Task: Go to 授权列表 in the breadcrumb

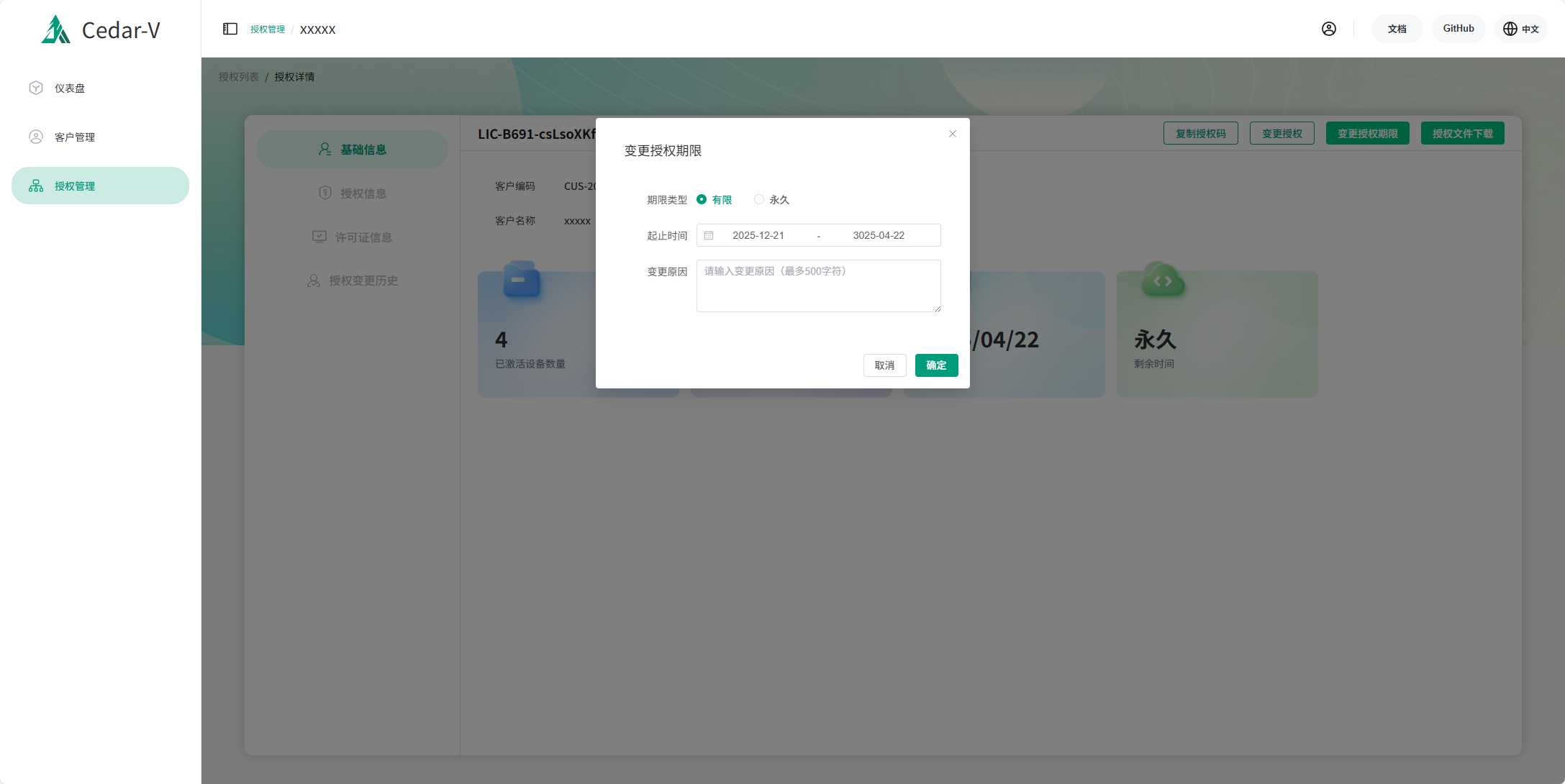Action: pos(237,76)
